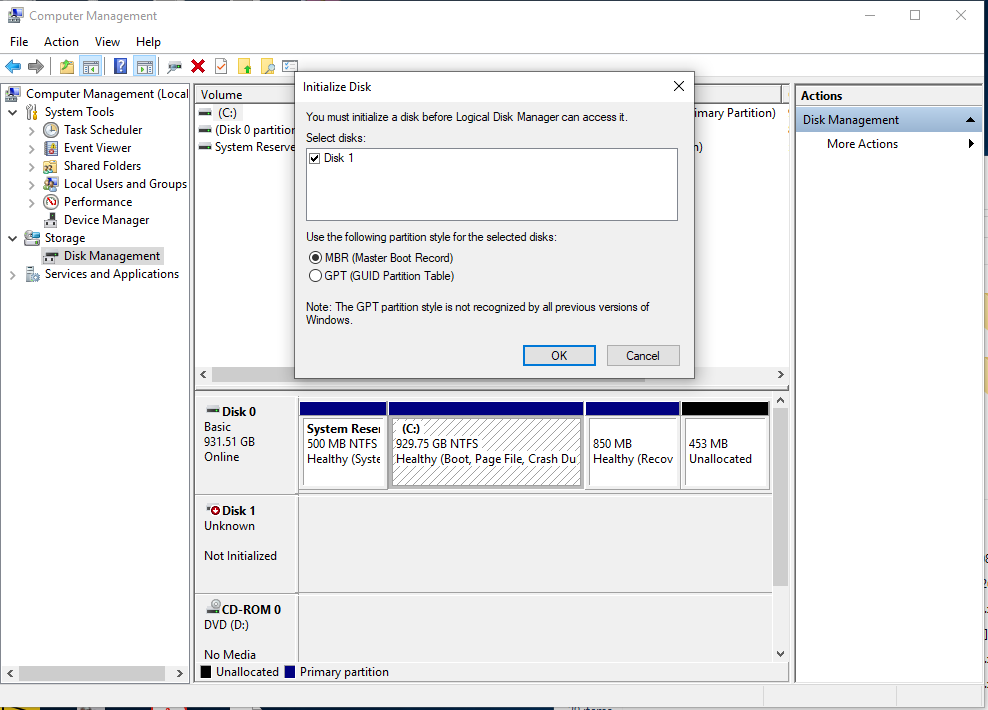Screen dimensions: 988x710
Task: Open the File menu
Action: pyautogui.click(x=19, y=42)
